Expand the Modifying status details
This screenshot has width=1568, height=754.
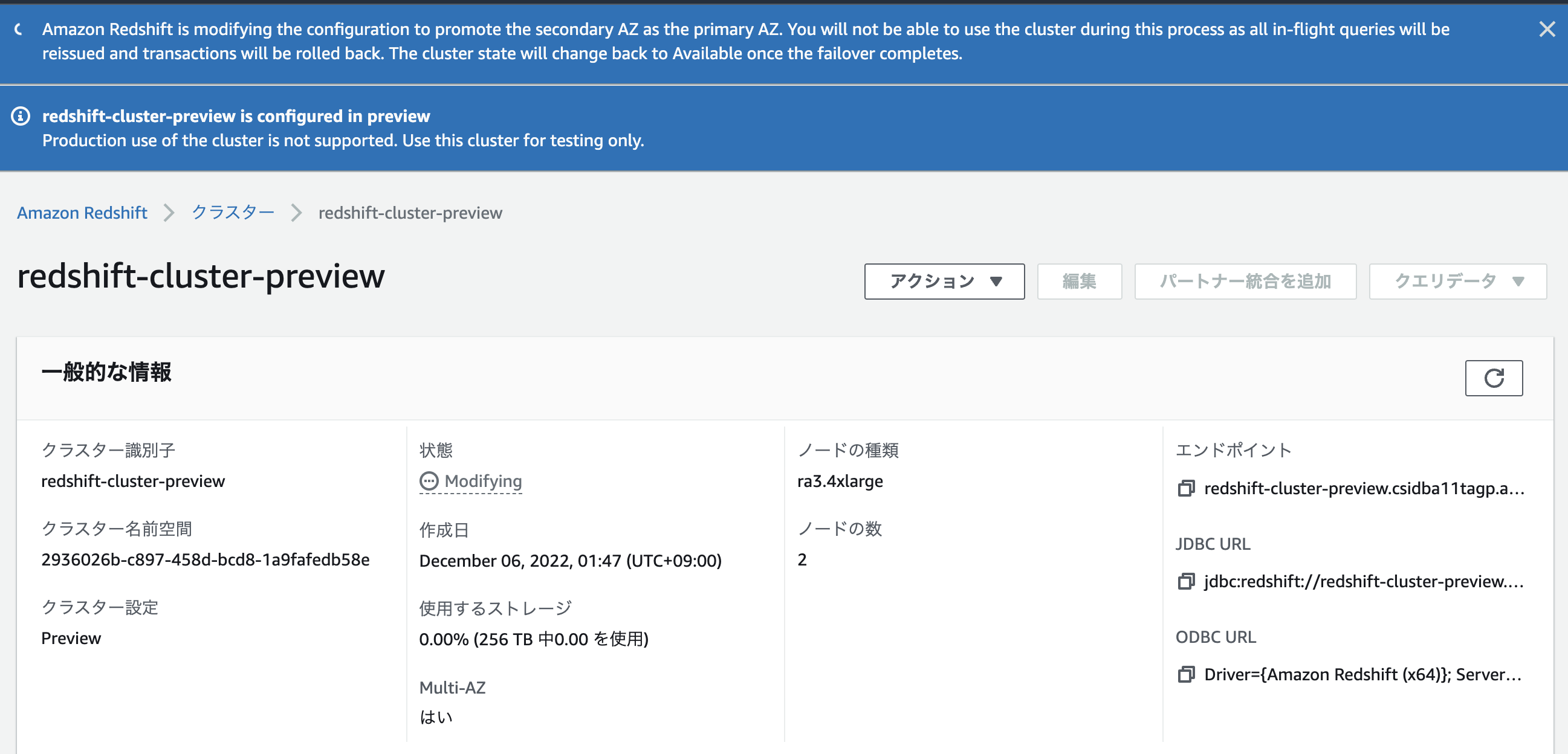[x=483, y=481]
